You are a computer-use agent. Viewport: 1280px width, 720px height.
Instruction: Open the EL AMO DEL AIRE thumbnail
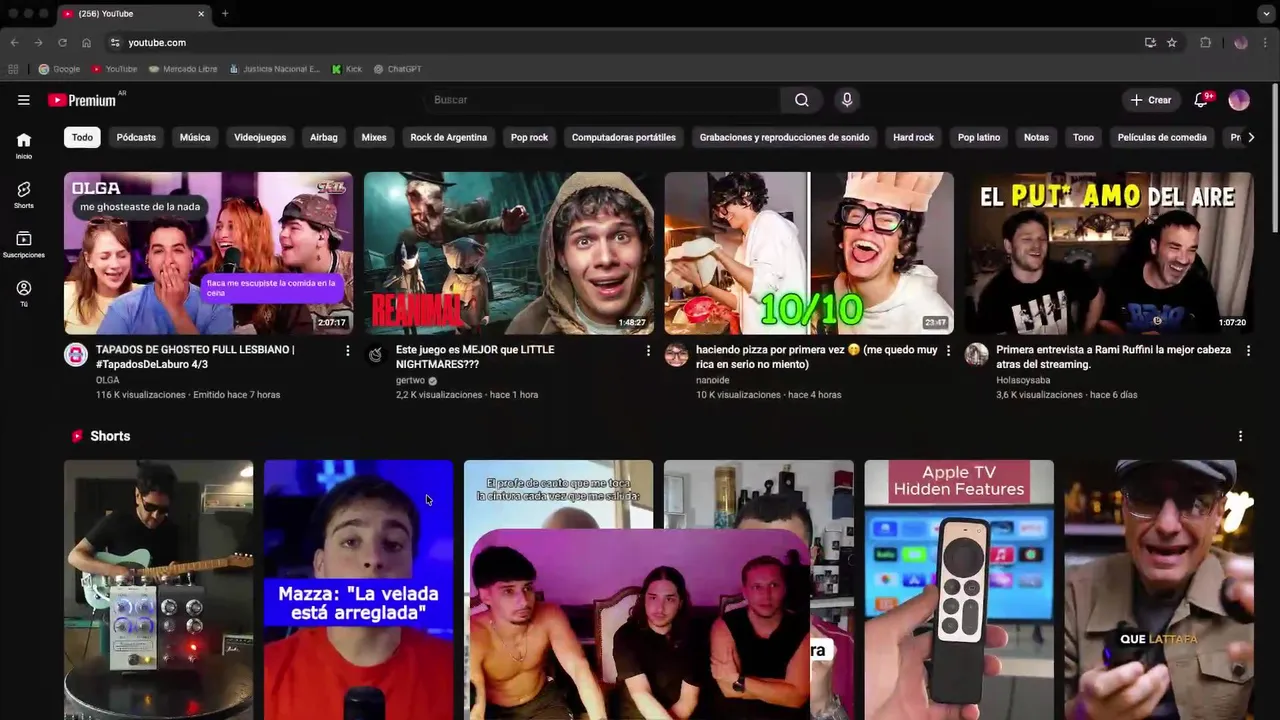[1108, 253]
